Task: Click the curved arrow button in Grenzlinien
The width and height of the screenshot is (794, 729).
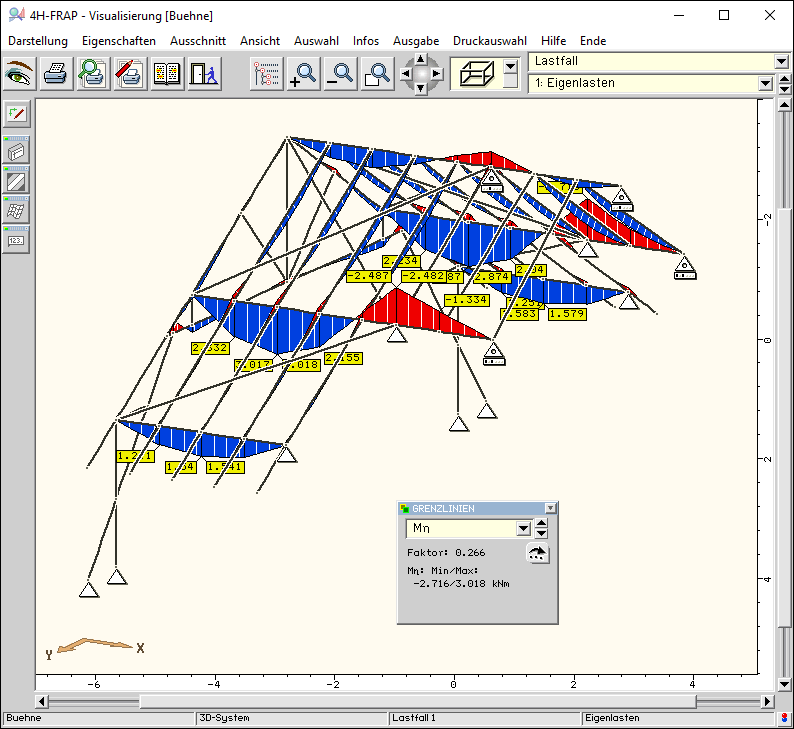Action: 538,555
